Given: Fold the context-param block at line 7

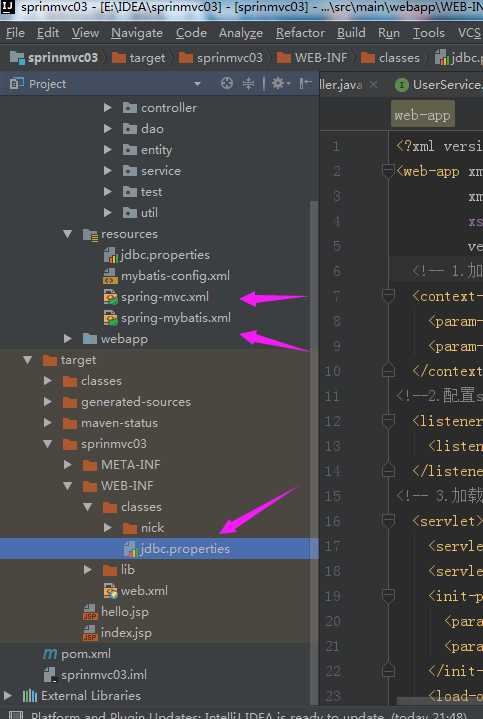Looking at the screenshot, I should (x=389, y=296).
